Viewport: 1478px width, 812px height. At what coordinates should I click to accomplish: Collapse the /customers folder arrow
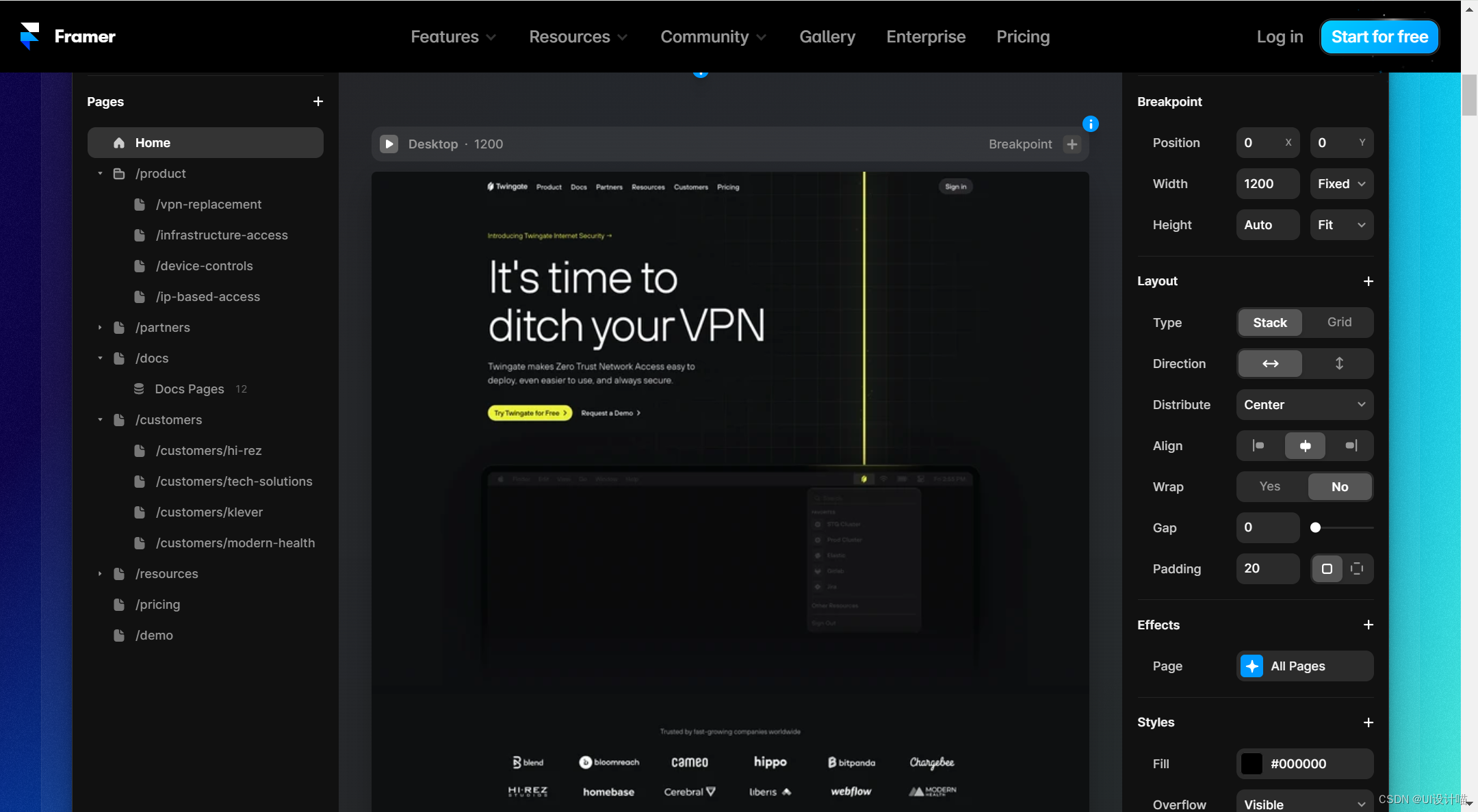pos(100,420)
